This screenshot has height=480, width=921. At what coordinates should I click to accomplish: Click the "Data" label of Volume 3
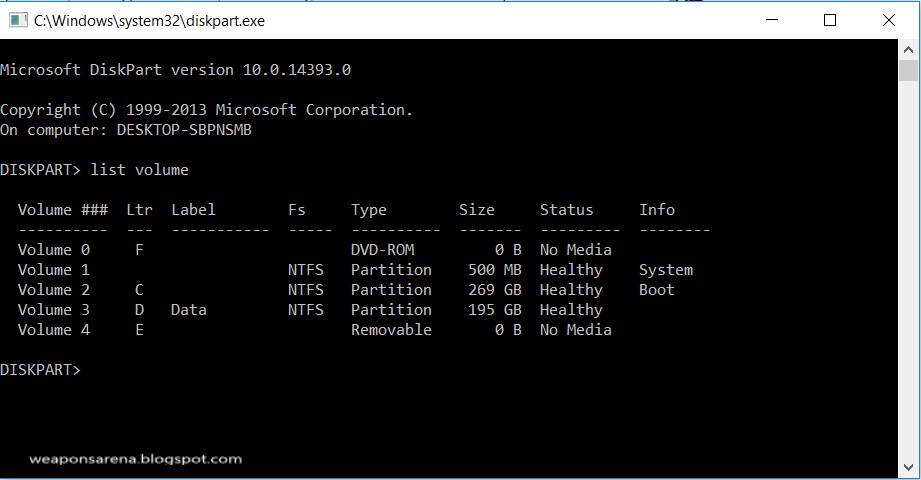(x=189, y=310)
